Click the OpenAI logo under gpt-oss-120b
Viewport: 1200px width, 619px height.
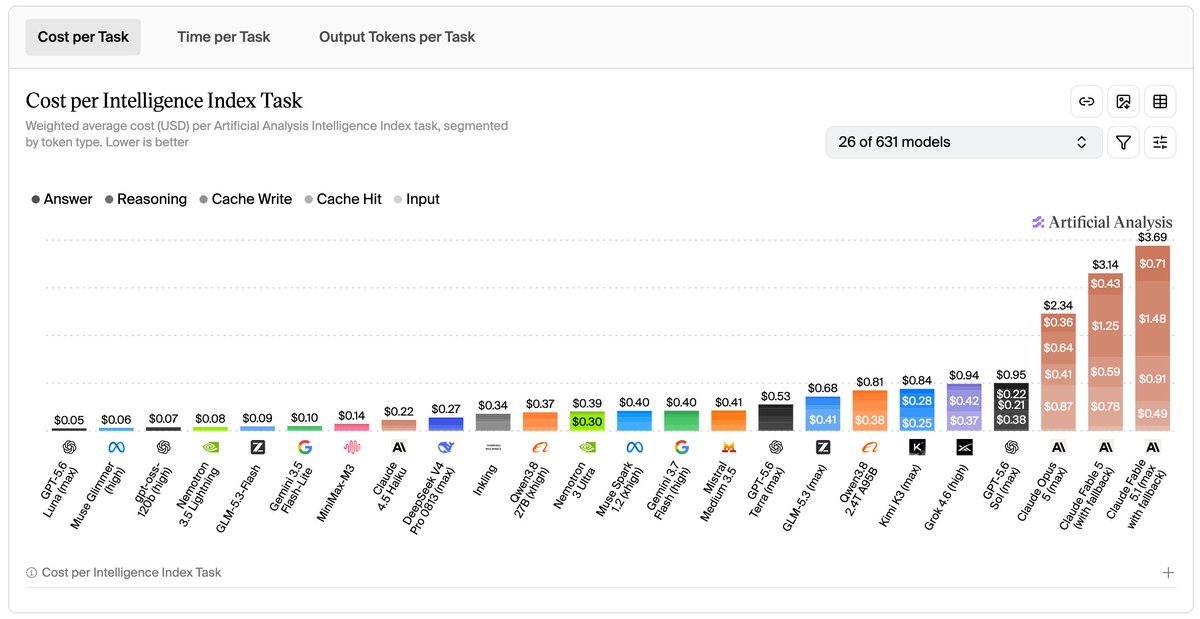pyautogui.click(x=163, y=447)
